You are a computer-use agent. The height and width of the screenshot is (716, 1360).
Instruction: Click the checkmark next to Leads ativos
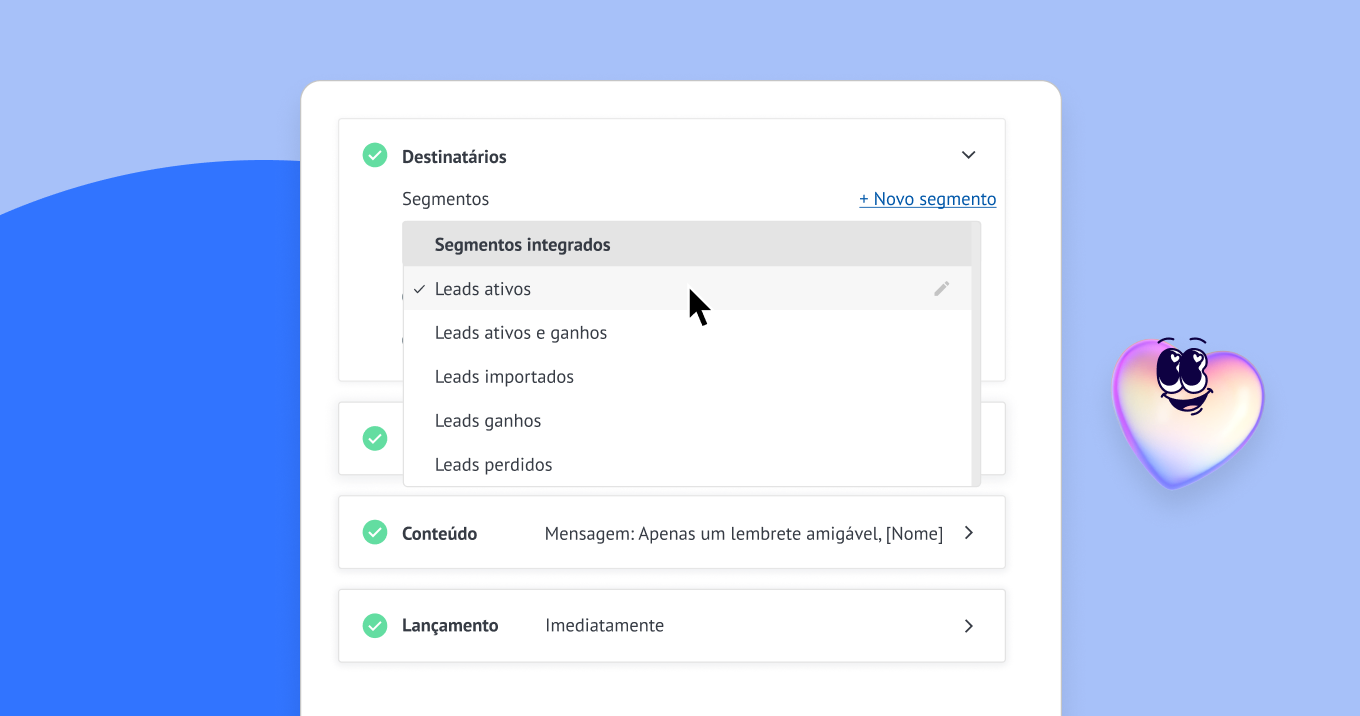tap(419, 289)
